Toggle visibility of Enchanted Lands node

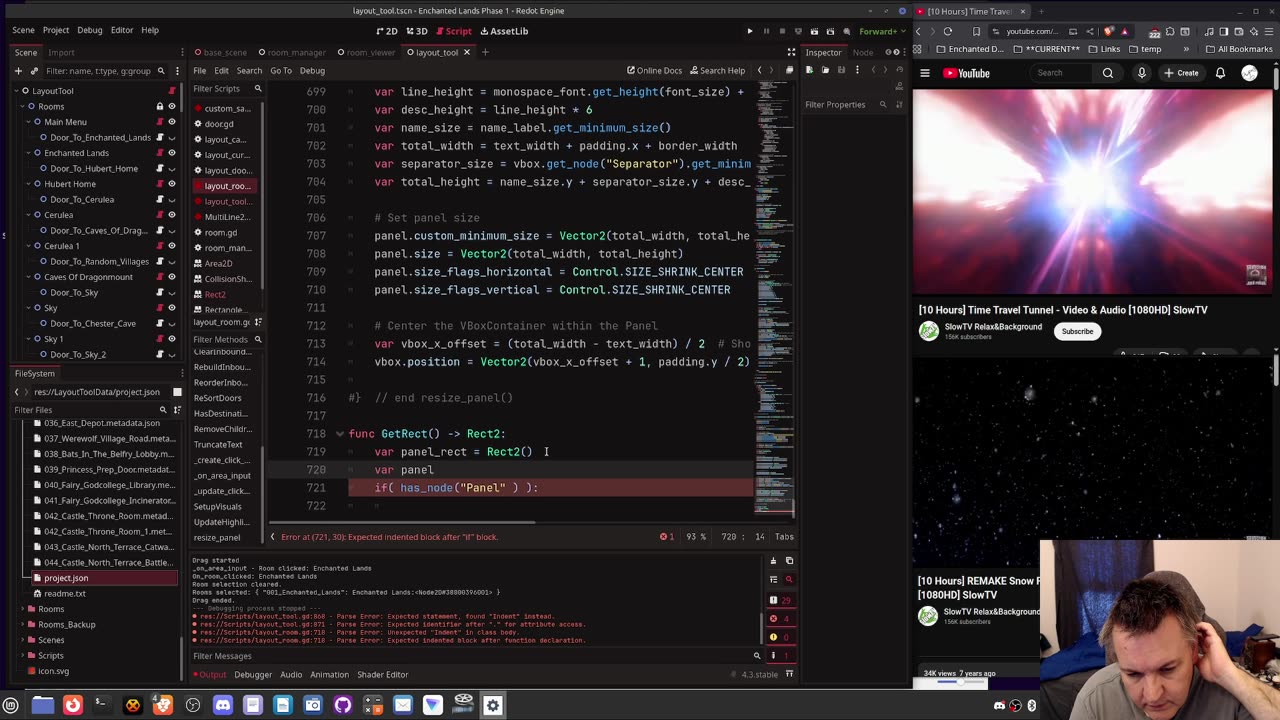tap(171, 153)
